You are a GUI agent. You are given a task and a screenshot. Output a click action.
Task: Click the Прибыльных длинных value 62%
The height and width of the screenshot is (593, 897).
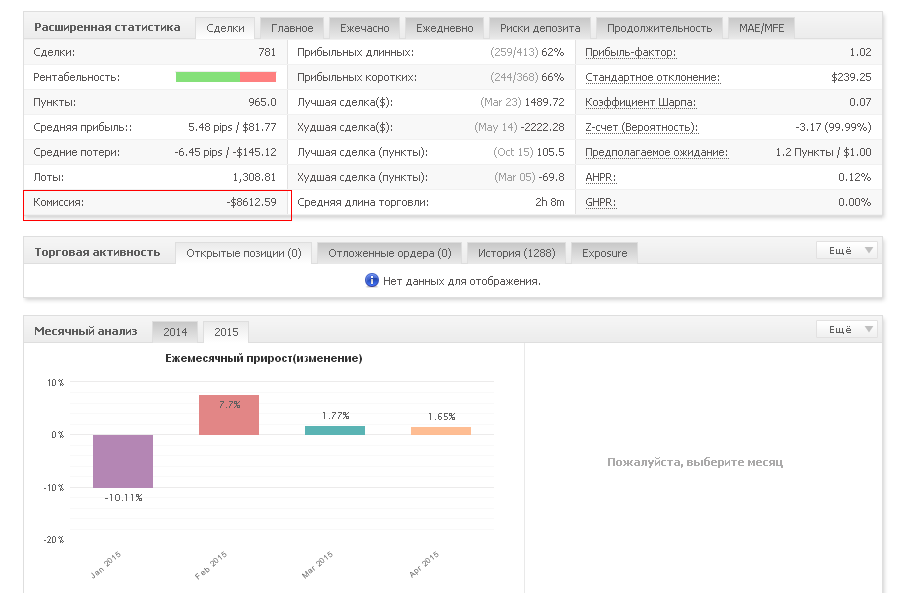tap(553, 53)
